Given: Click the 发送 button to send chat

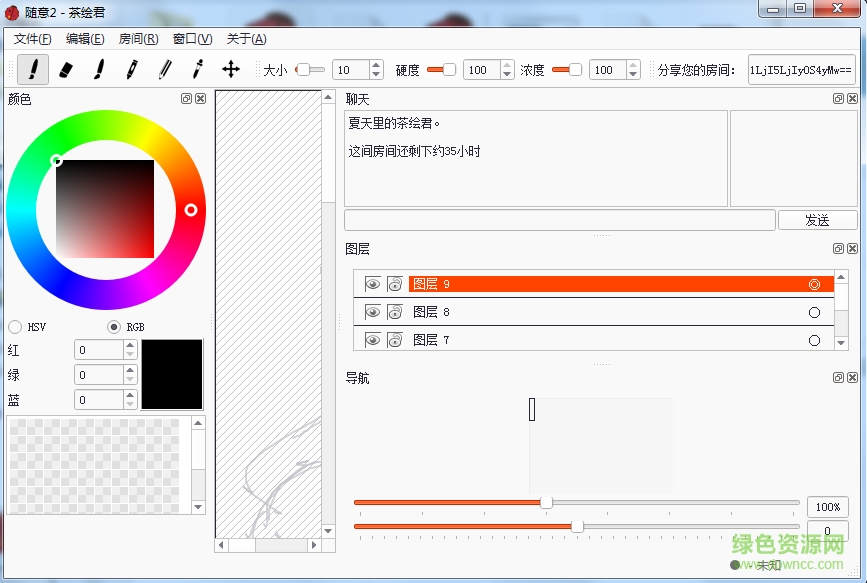Looking at the screenshot, I should 817,219.
